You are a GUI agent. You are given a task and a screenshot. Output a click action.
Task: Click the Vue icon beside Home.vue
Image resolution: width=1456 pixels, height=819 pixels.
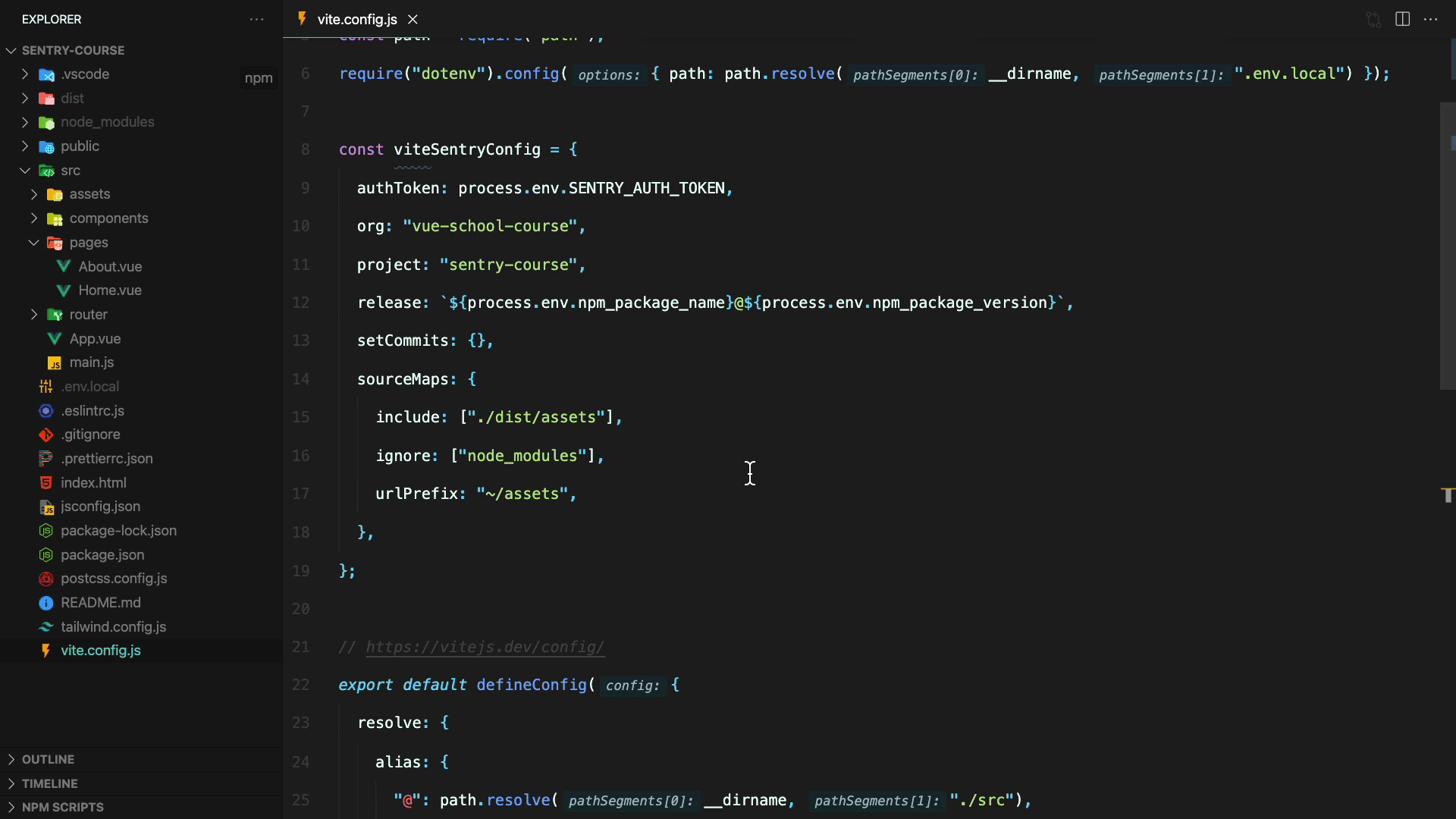pos(64,290)
